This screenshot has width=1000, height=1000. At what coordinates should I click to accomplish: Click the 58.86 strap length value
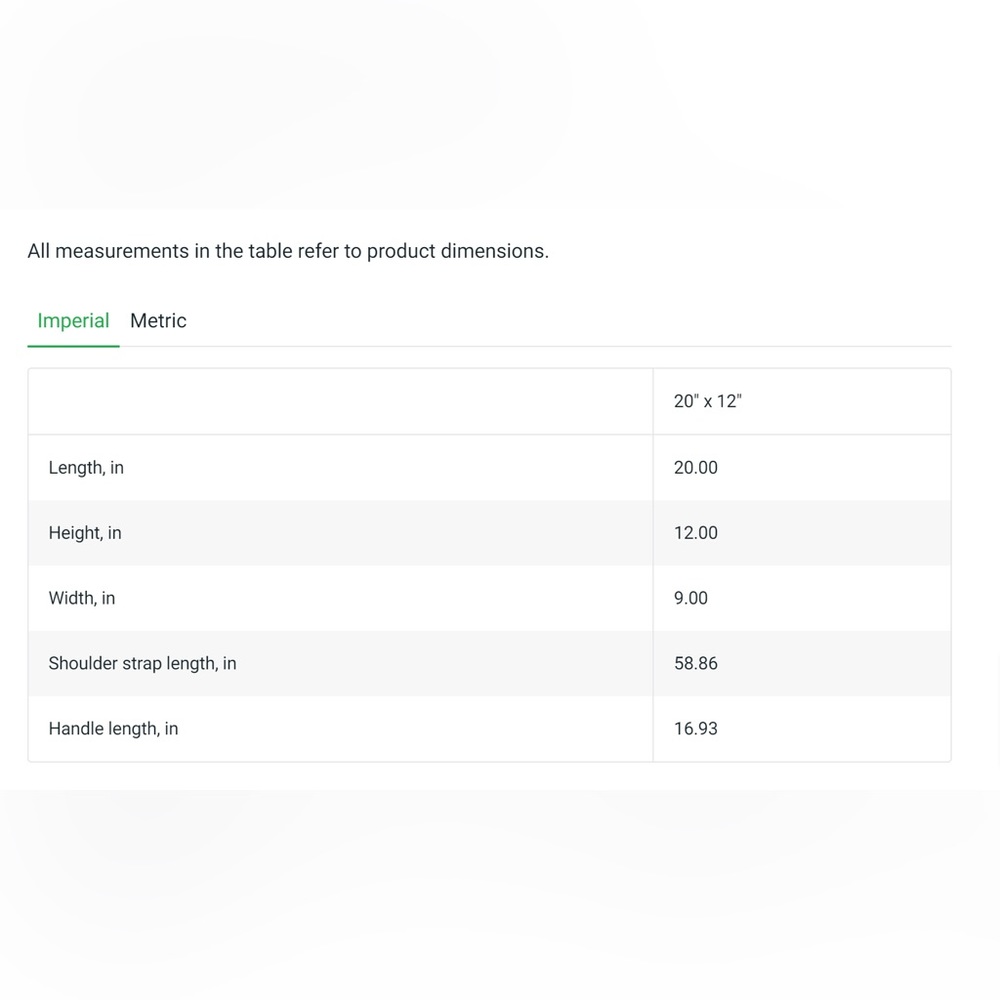(x=696, y=663)
